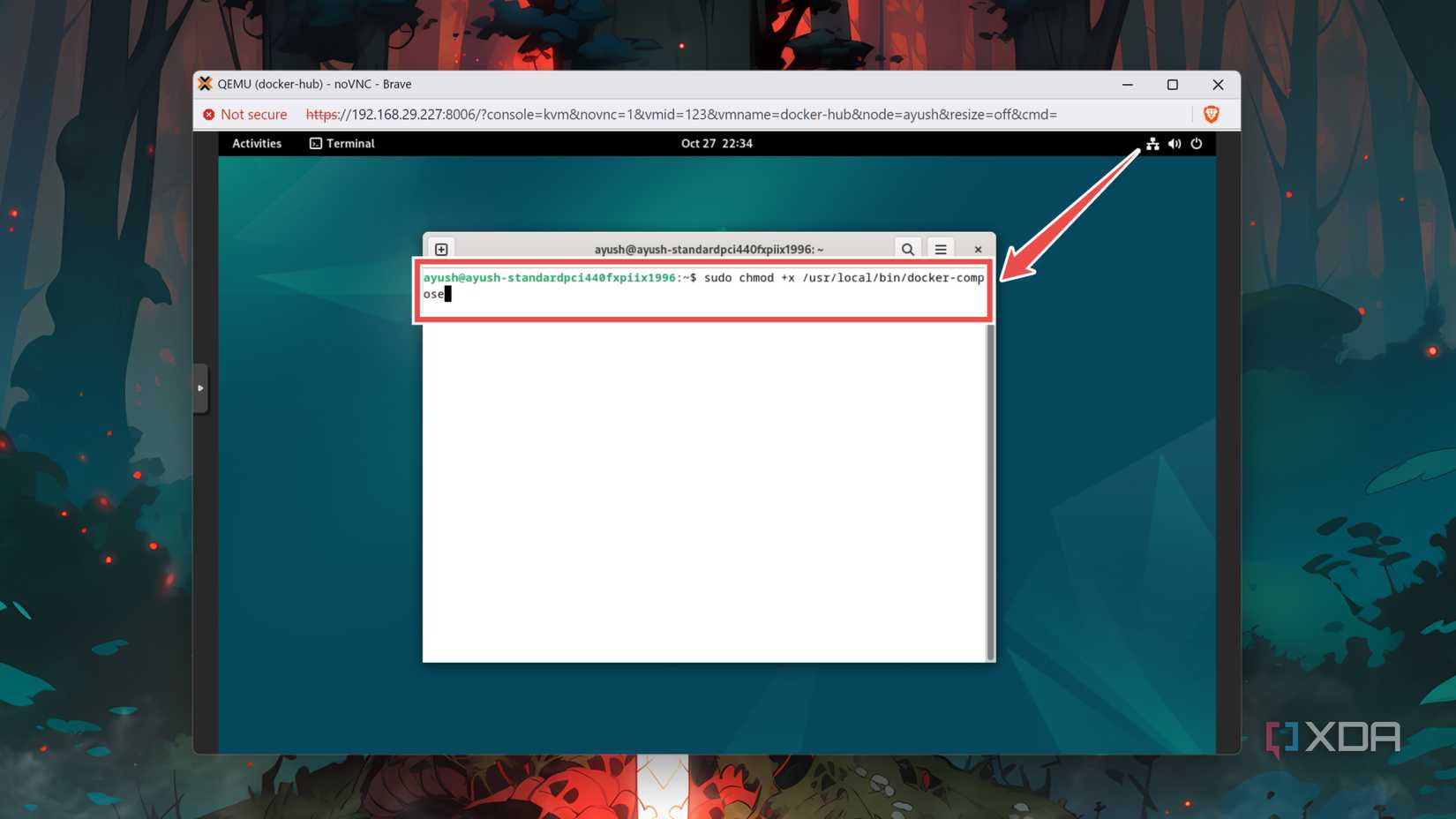Open the Terminal app menu in top bar
Screen dimensions: 1456x819
[x=342, y=143]
